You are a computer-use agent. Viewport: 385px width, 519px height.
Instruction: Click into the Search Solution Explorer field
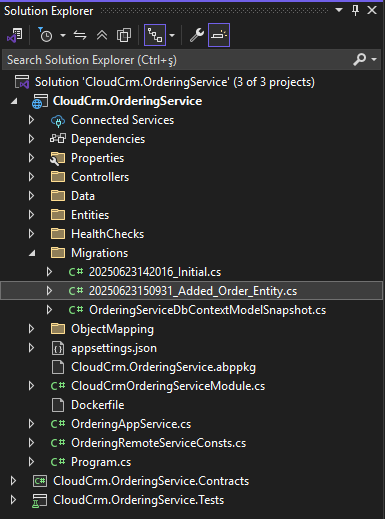tap(177, 60)
